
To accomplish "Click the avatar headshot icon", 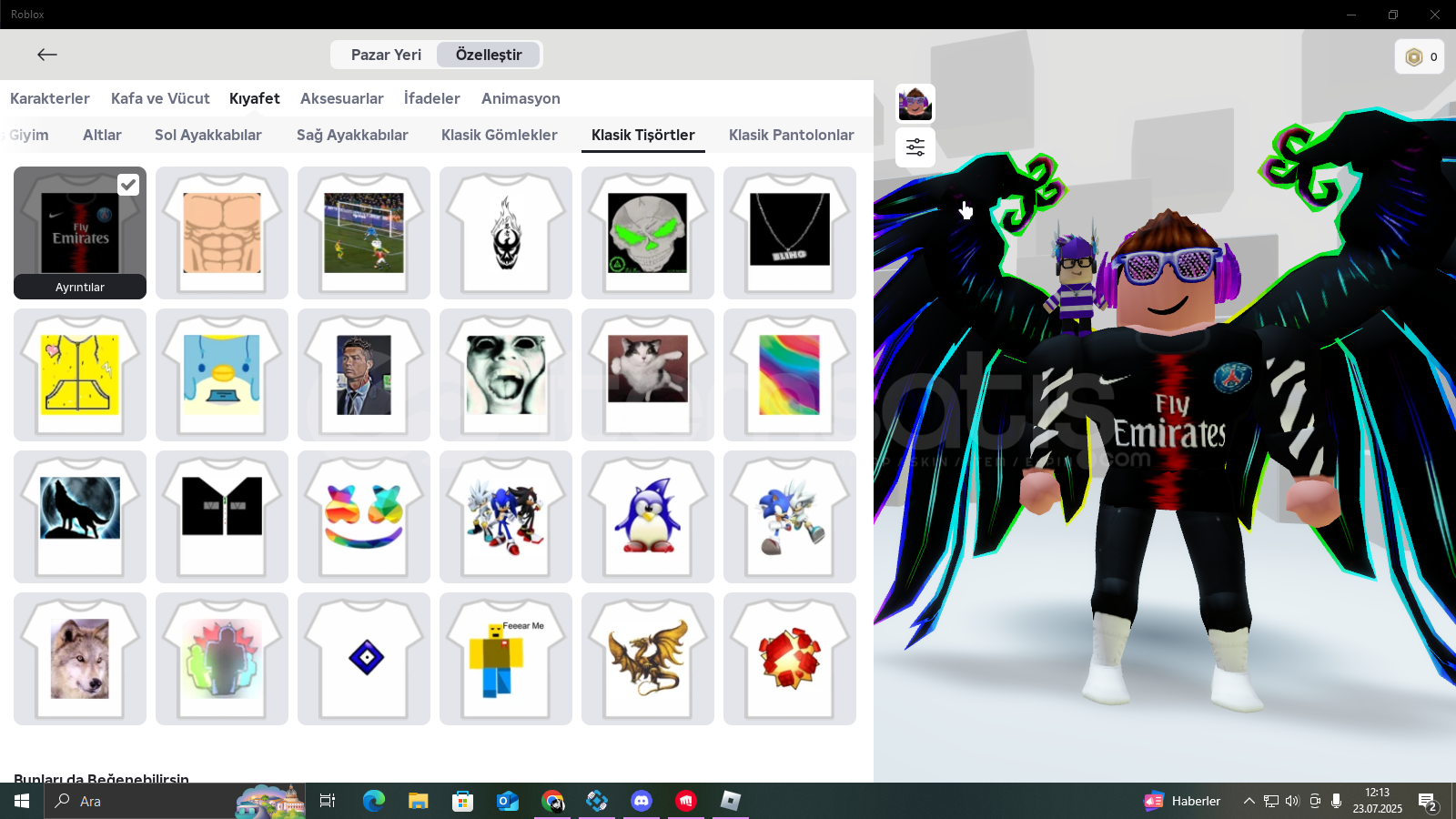I will (x=915, y=104).
